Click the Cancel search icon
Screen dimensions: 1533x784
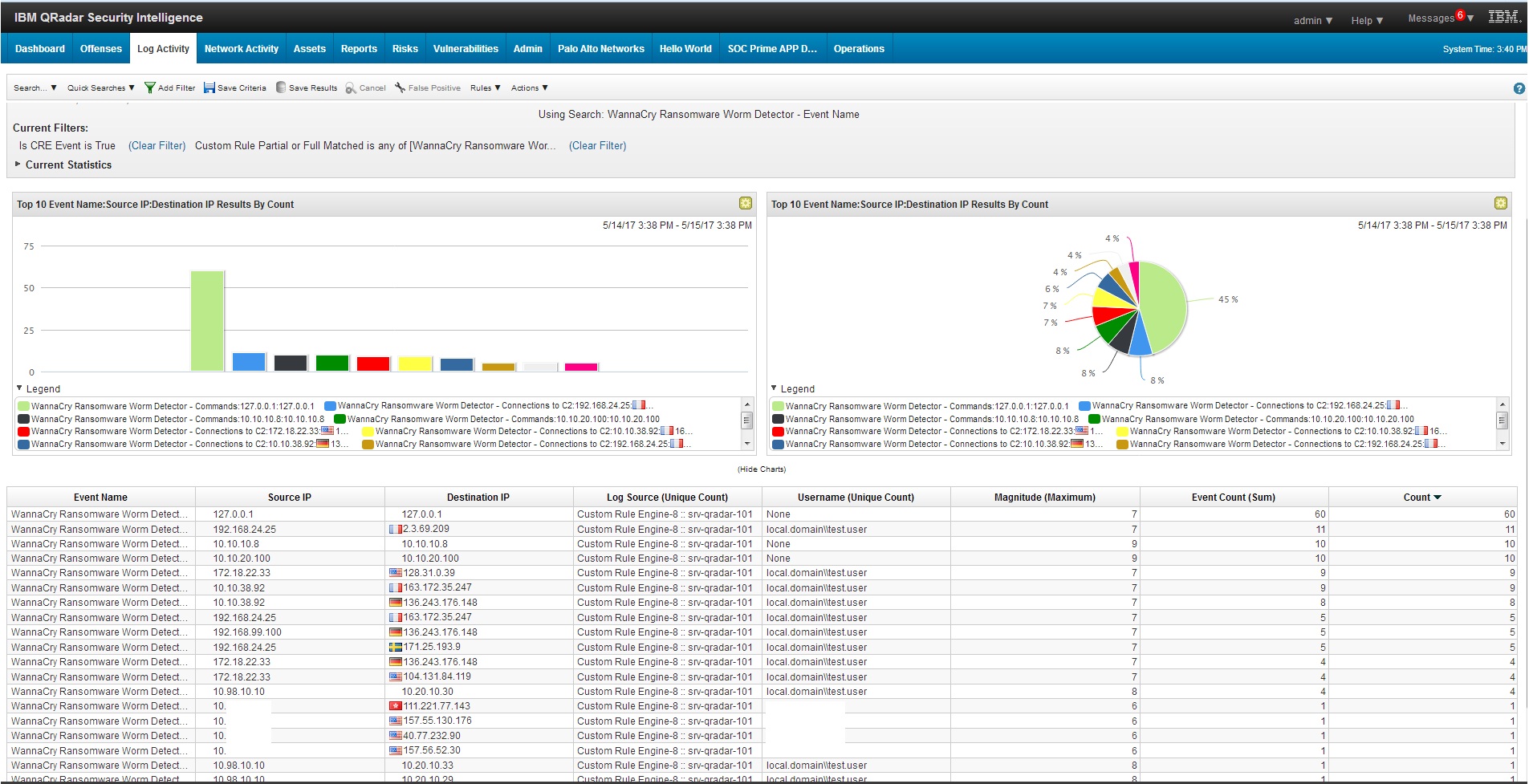[351, 88]
